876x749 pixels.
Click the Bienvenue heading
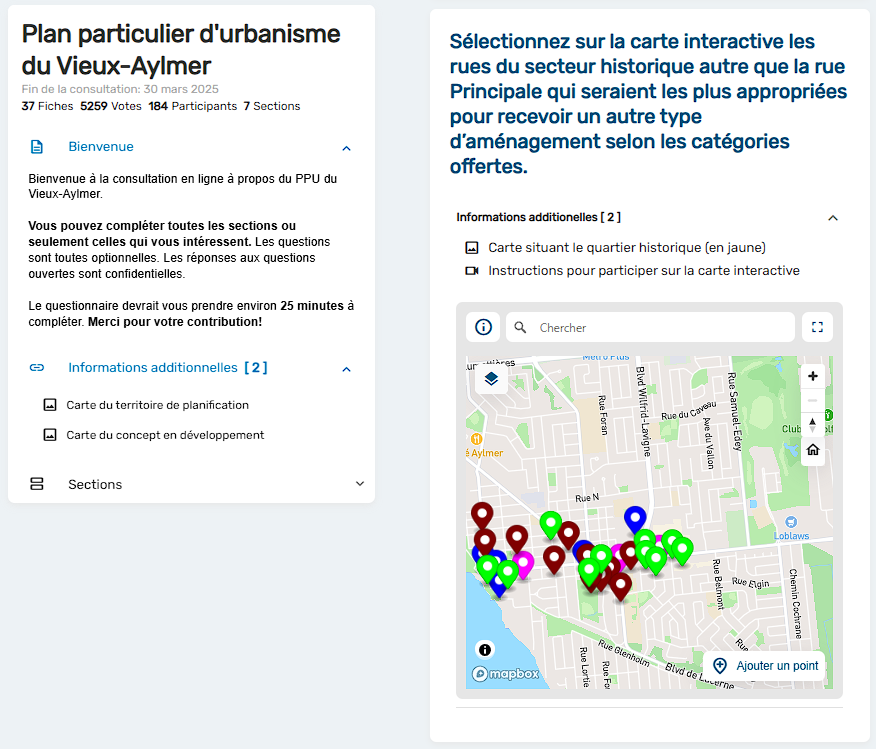click(x=101, y=147)
